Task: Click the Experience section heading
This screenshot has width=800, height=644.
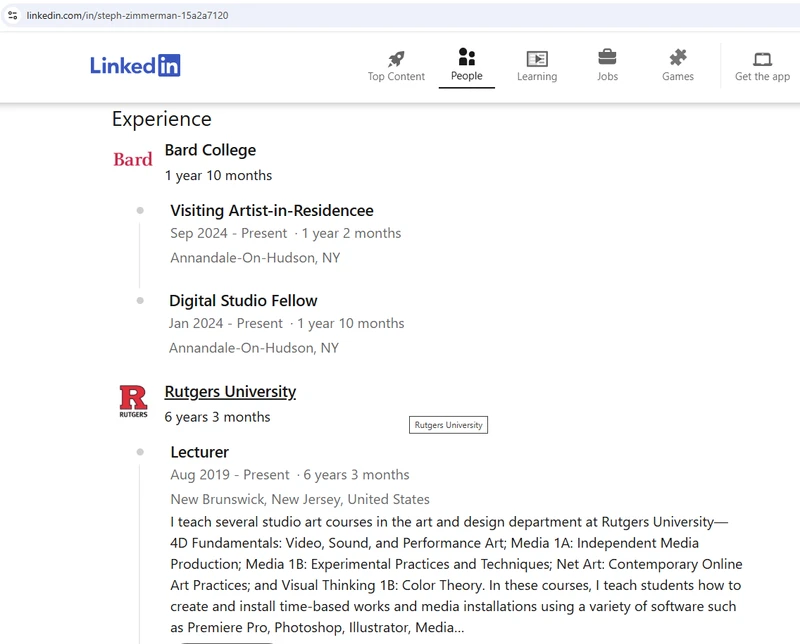Action: click(x=162, y=119)
